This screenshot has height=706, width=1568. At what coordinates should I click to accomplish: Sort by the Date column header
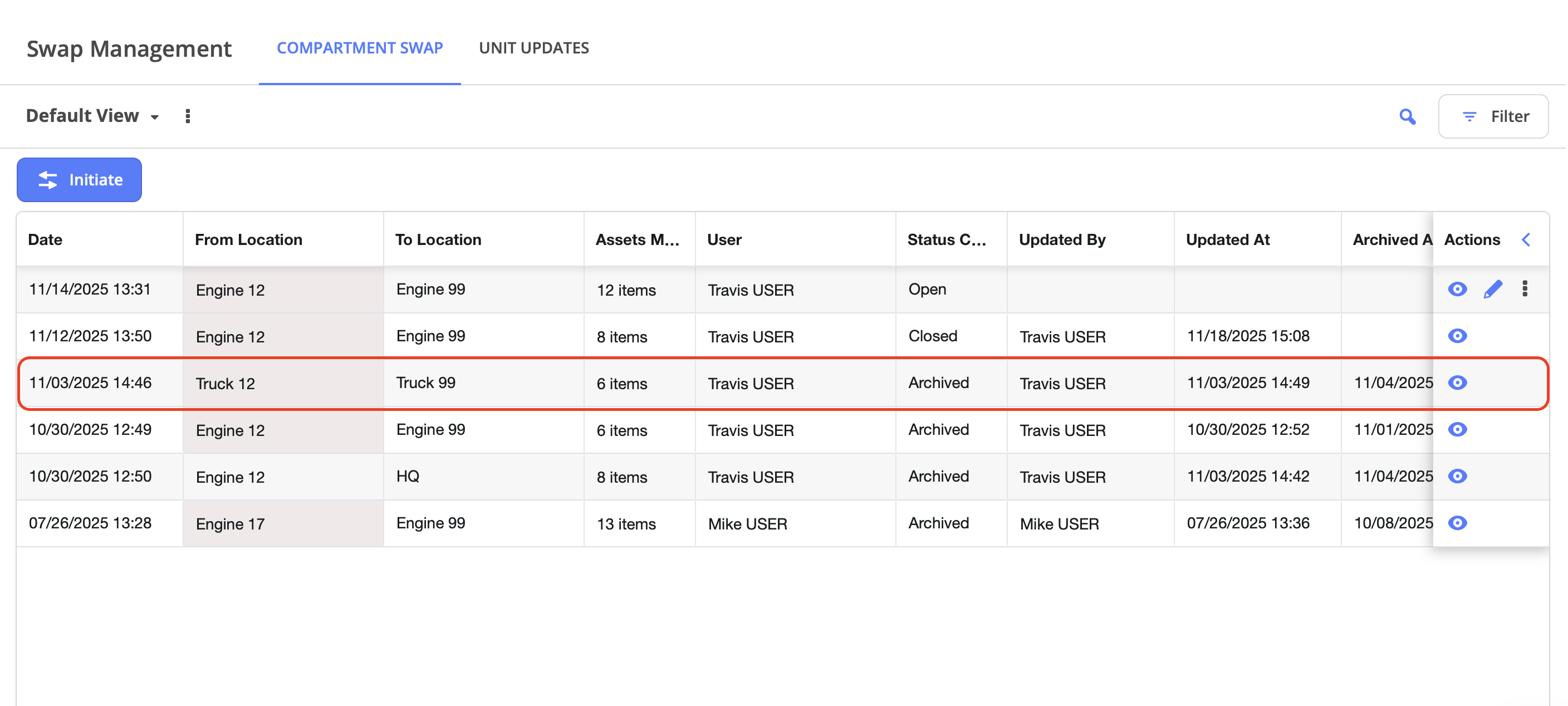point(46,240)
